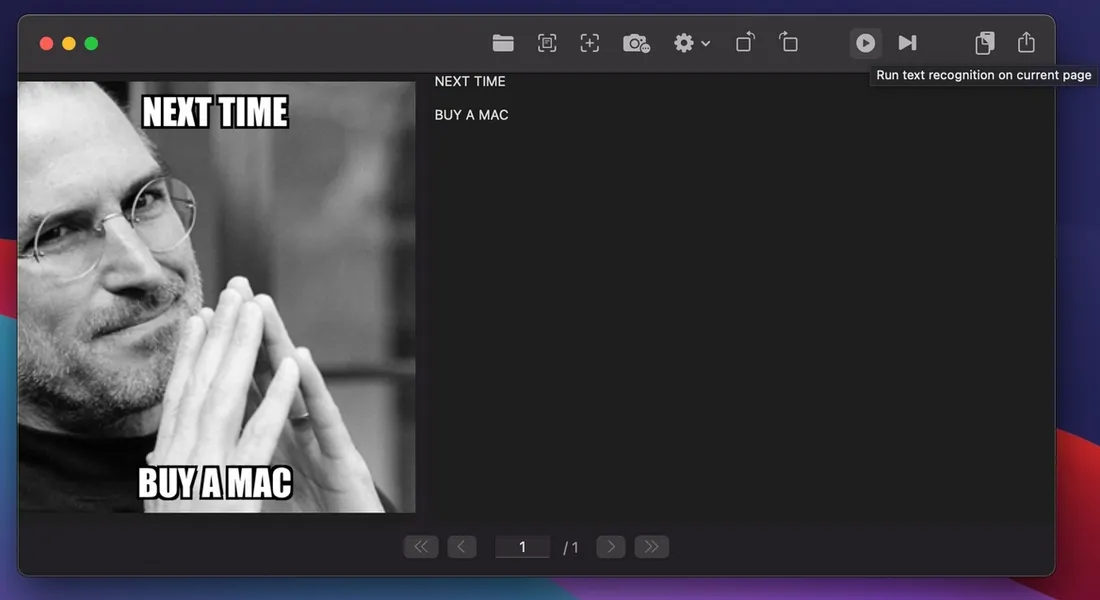
Task: Click the add selection area icon
Action: point(590,44)
